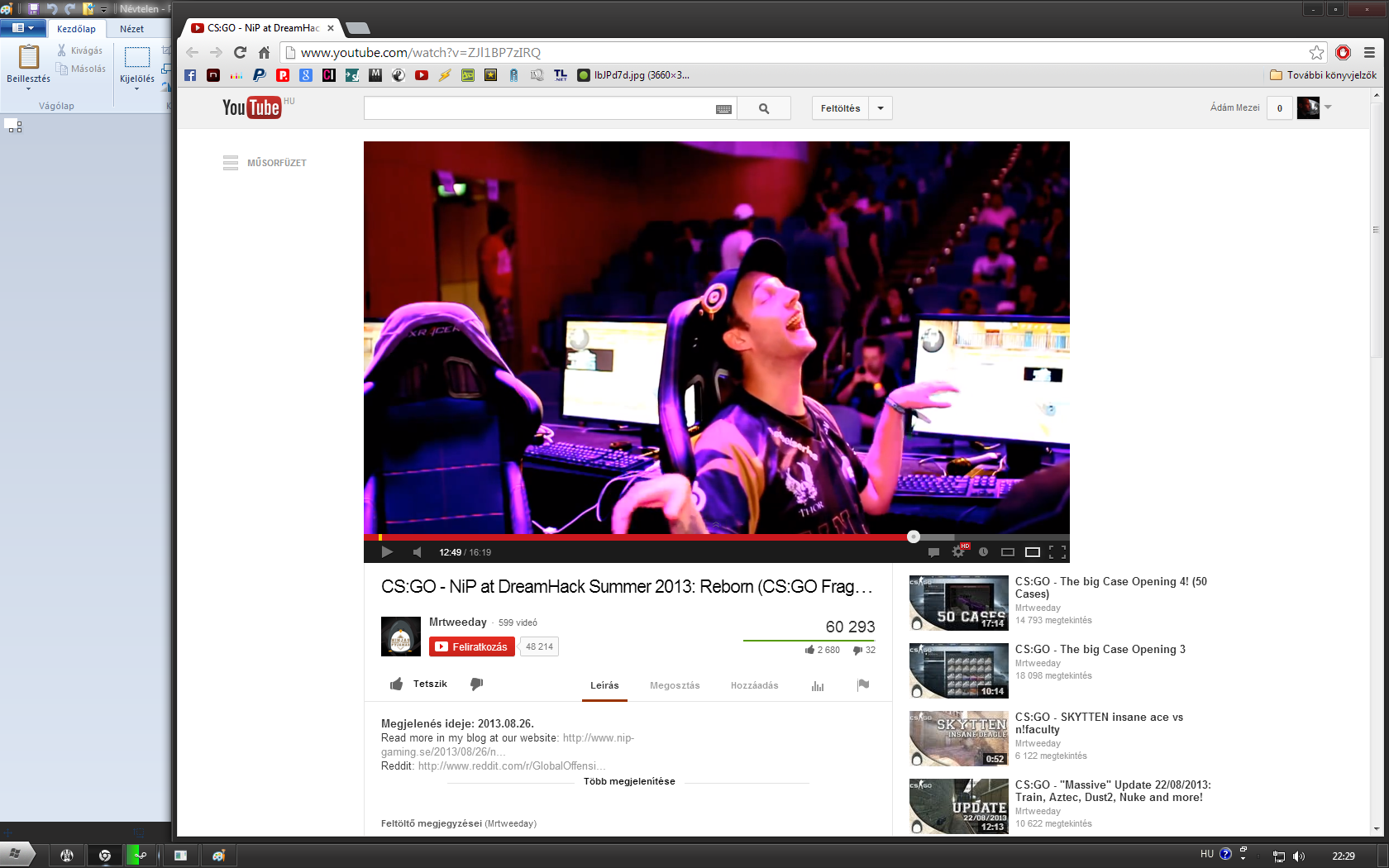
Task: Enter fullscreen mode on the player
Action: point(1057,552)
